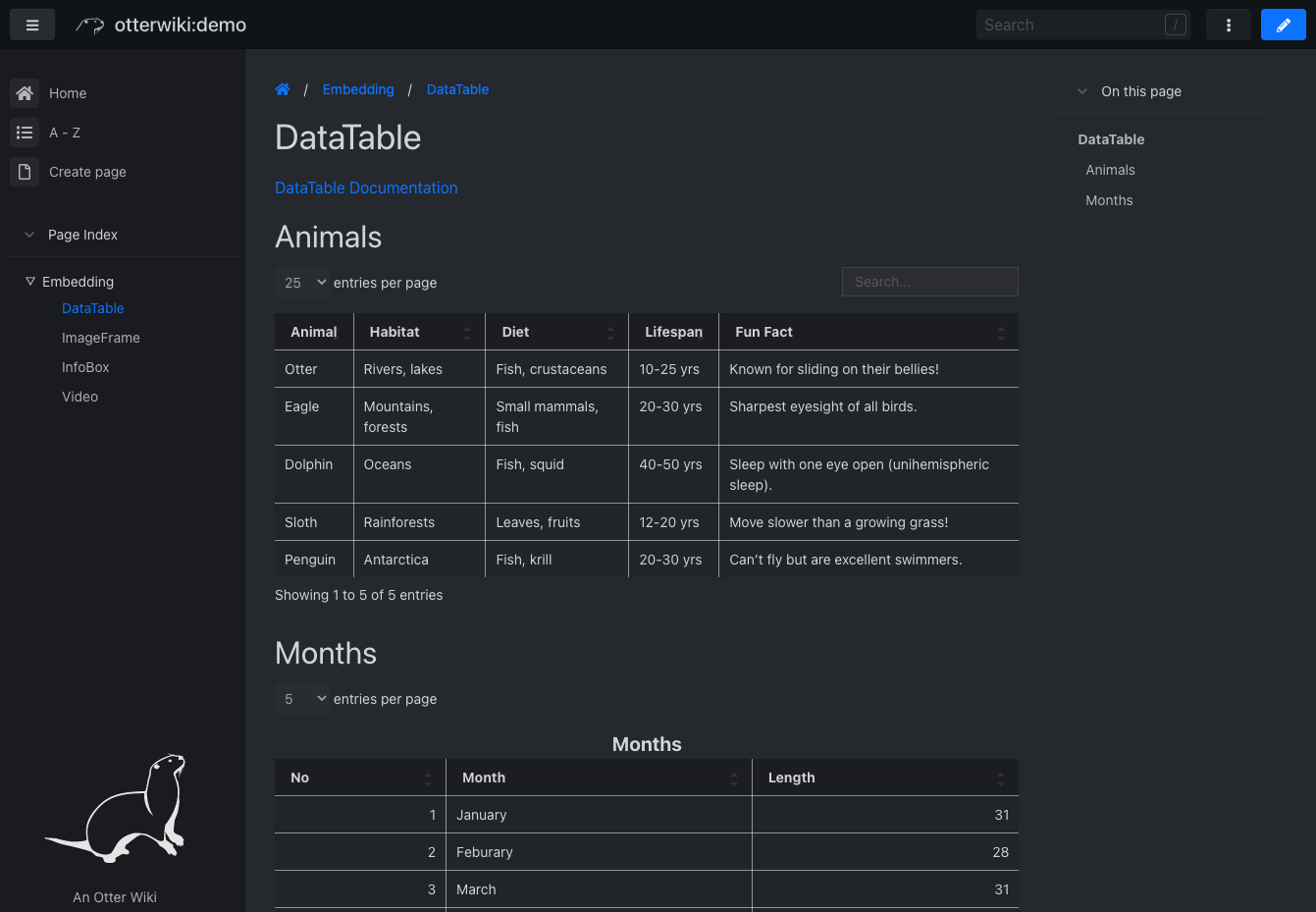Viewport: 1316px width, 912px height.
Task: Sort Months table by No column arrows
Action: point(428,778)
